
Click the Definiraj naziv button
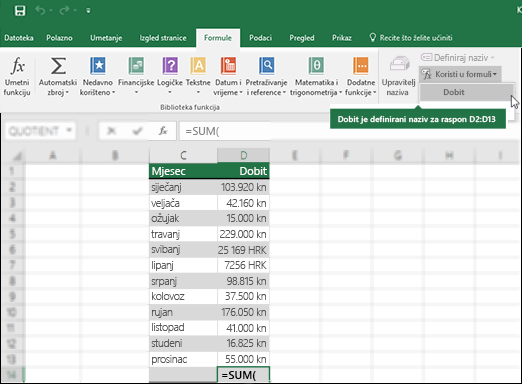(x=457, y=58)
